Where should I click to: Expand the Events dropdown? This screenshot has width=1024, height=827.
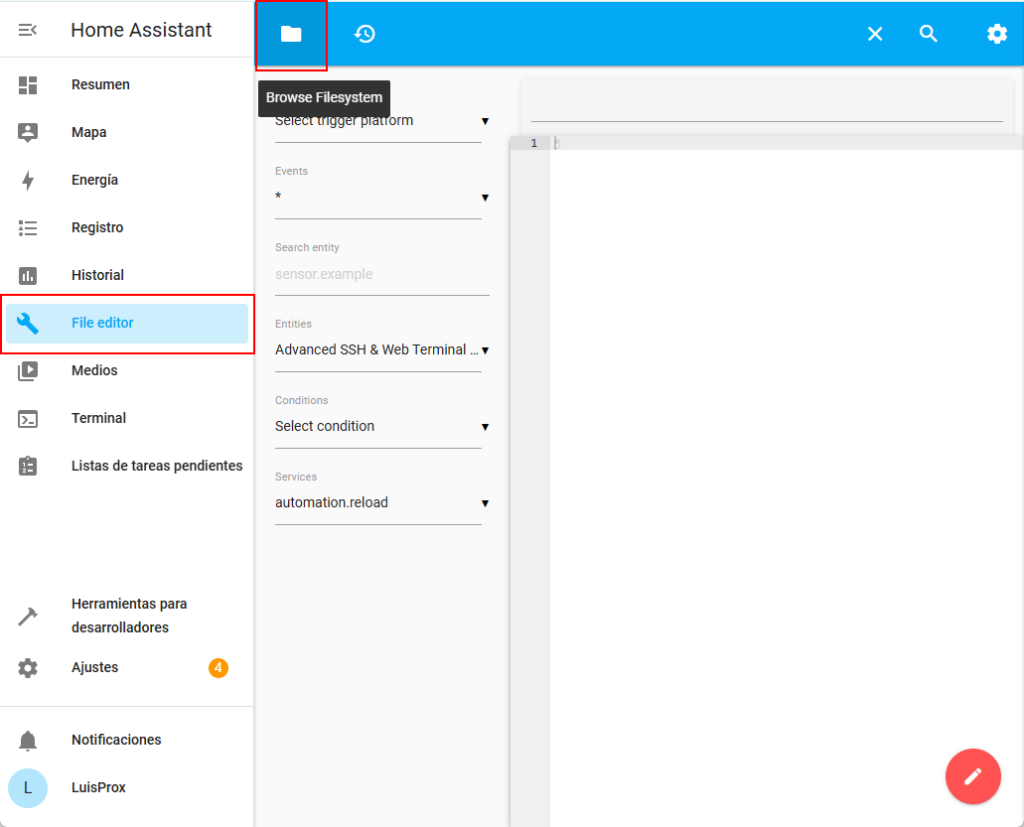tap(378, 197)
